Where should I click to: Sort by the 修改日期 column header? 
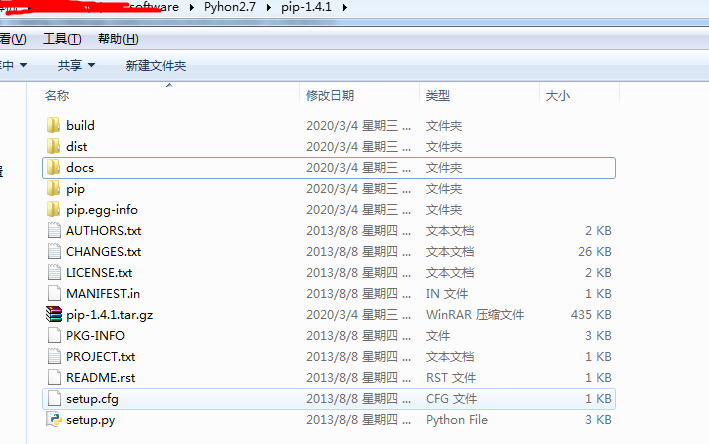point(330,96)
